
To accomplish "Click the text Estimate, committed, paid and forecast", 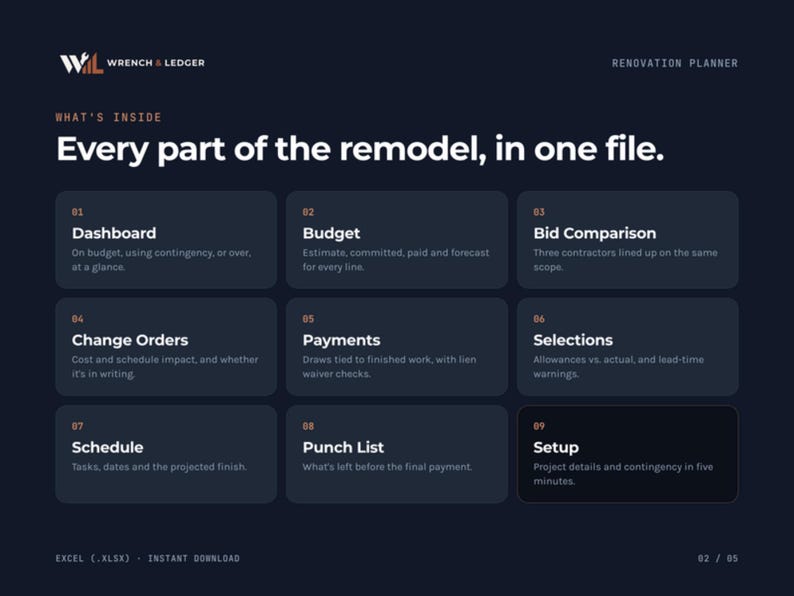I will point(396,260).
